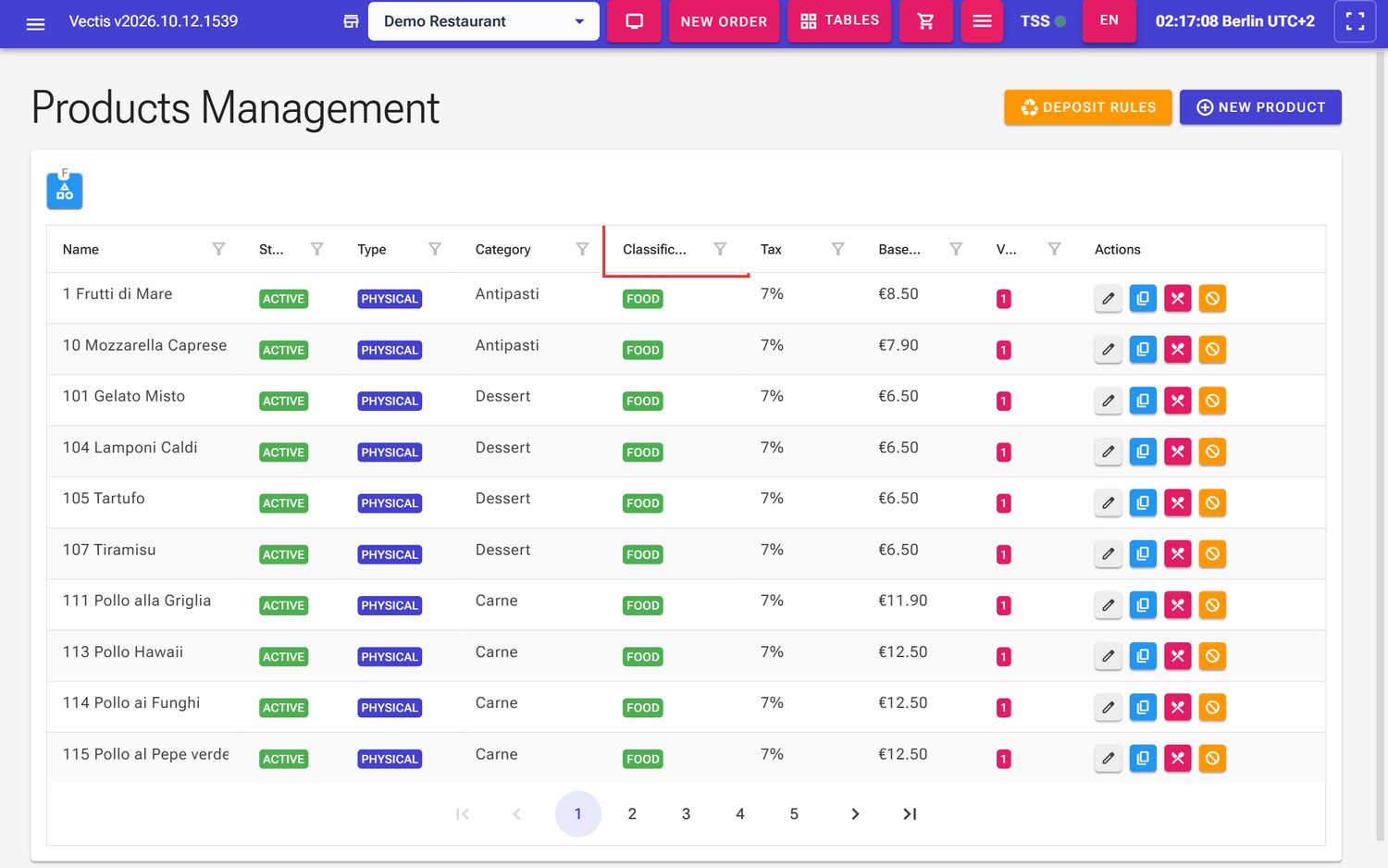Click the red utensils icon for 105 Tartufo
This screenshot has height=868, width=1388.
[1177, 503]
